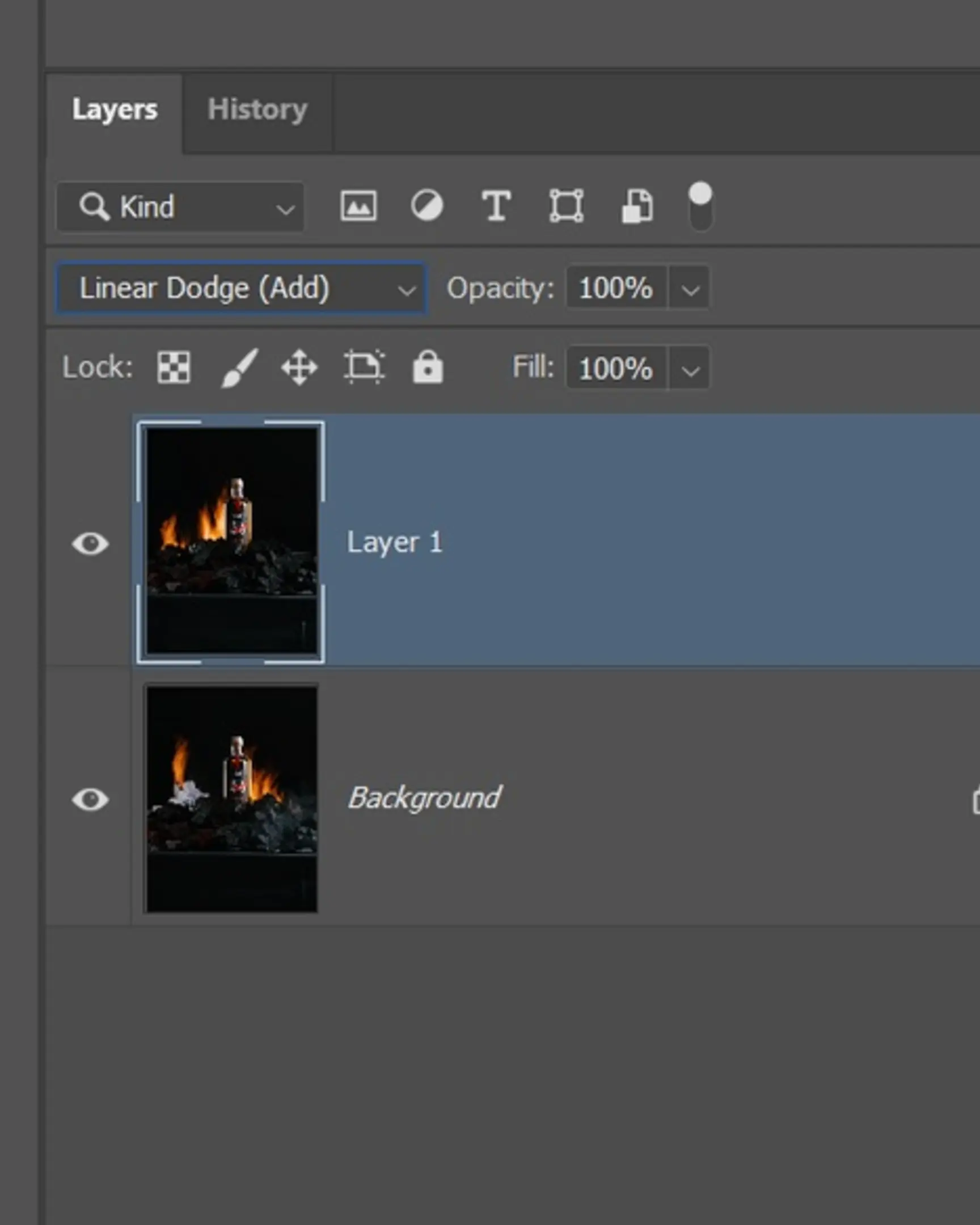Lock transparent pixels checkerboard icon
Image resolution: width=980 pixels, height=1225 pixels.
(174, 367)
